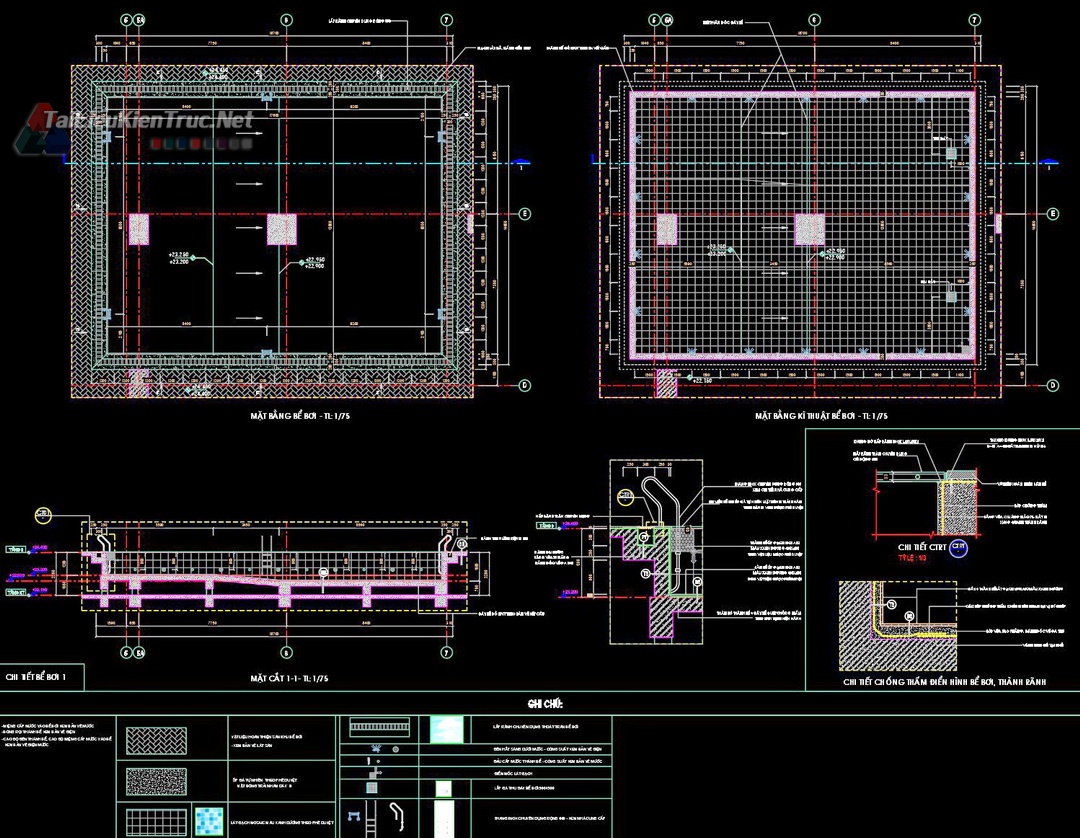Viewport: 1080px width, 838px height.
Task: Click grid axis bubble 7 above left plan
Action: tap(446, 20)
